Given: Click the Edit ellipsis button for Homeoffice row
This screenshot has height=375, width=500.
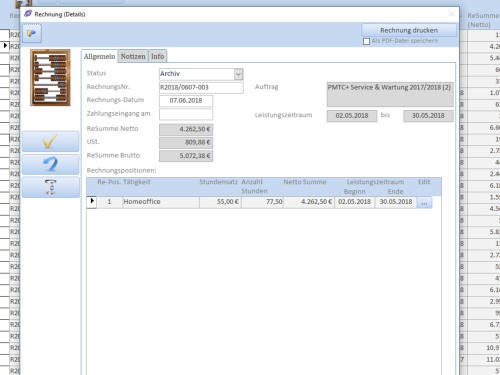Looking at the screenshot, I should click(x=424, y=202).
